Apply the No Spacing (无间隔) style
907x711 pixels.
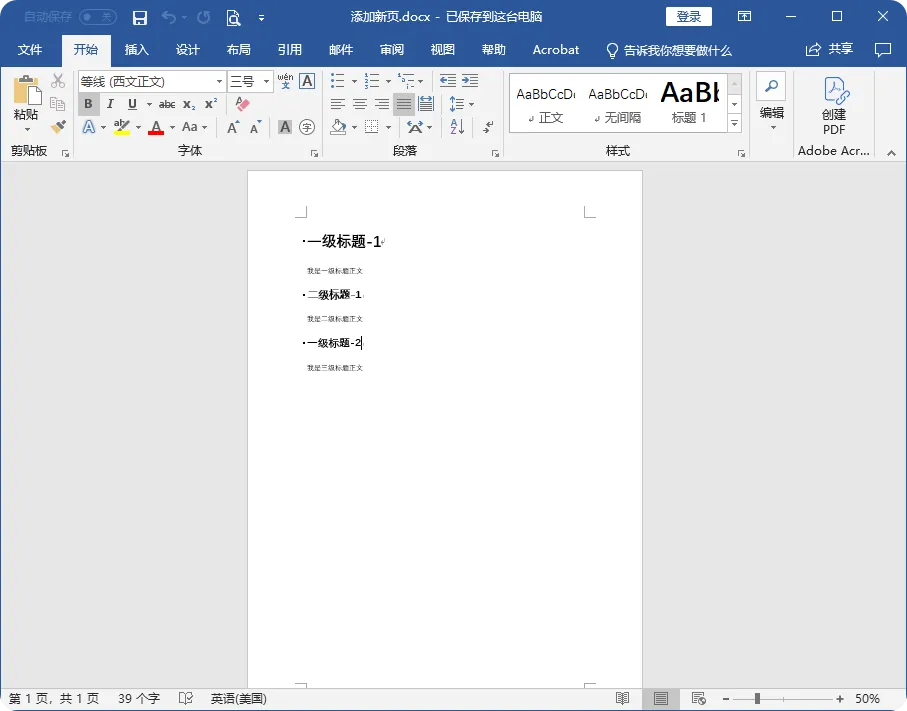[x=617, y=103]
